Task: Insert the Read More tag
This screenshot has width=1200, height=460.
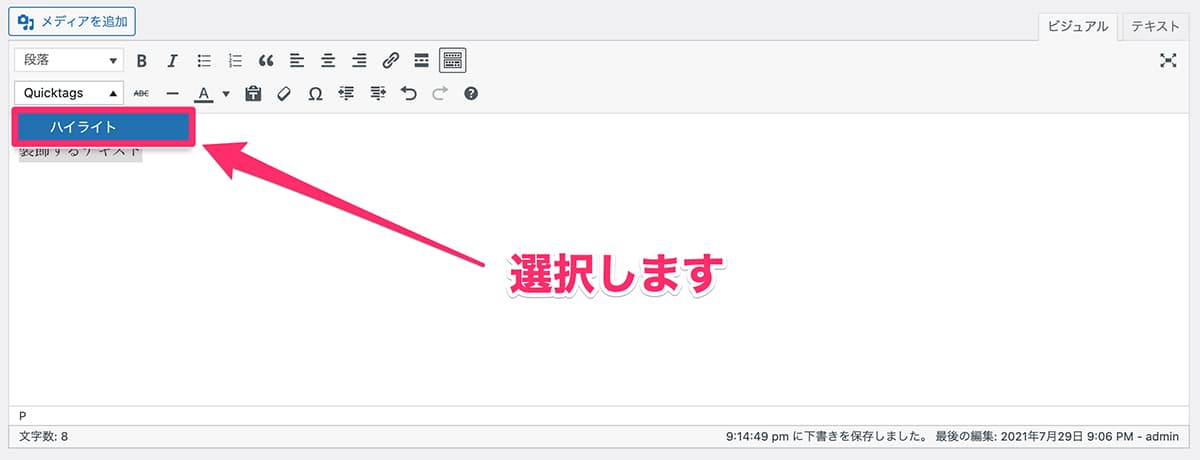Action: (422, 61)
